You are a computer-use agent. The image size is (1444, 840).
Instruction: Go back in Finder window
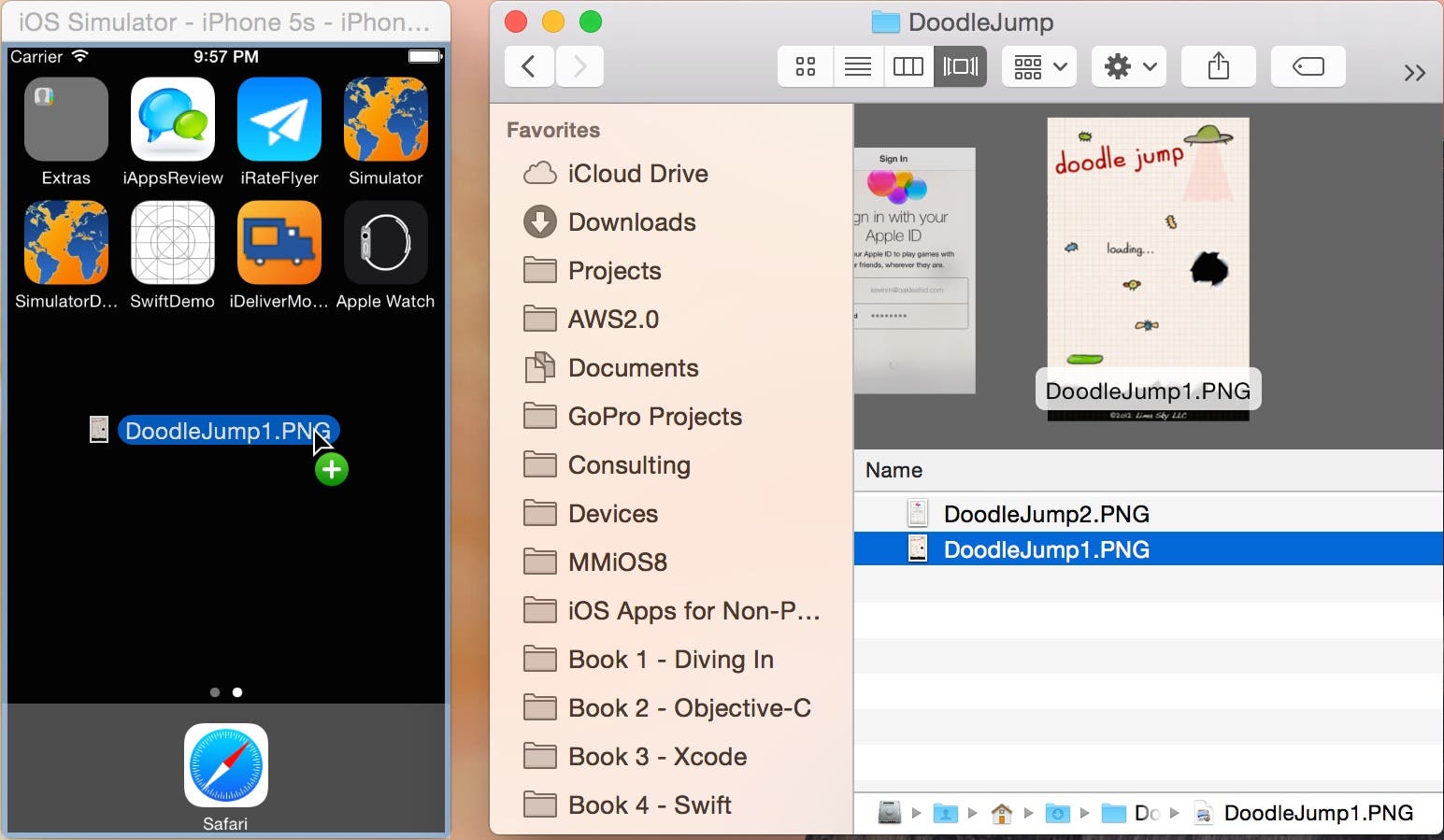tap(529, 66)
